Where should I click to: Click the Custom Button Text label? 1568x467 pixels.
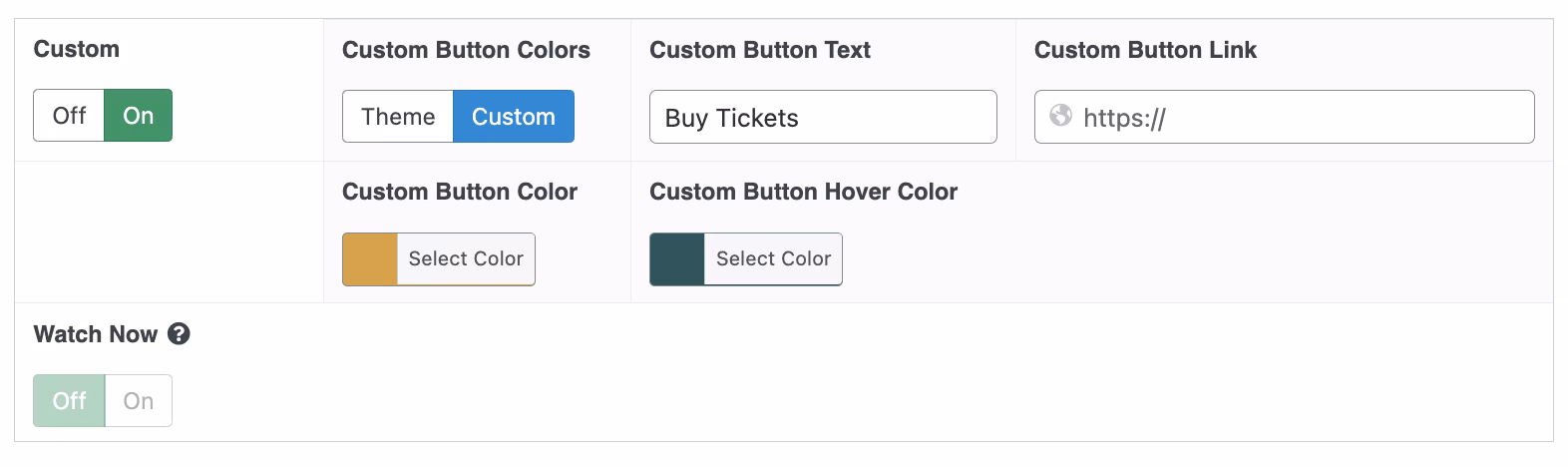tap(759, 50)
